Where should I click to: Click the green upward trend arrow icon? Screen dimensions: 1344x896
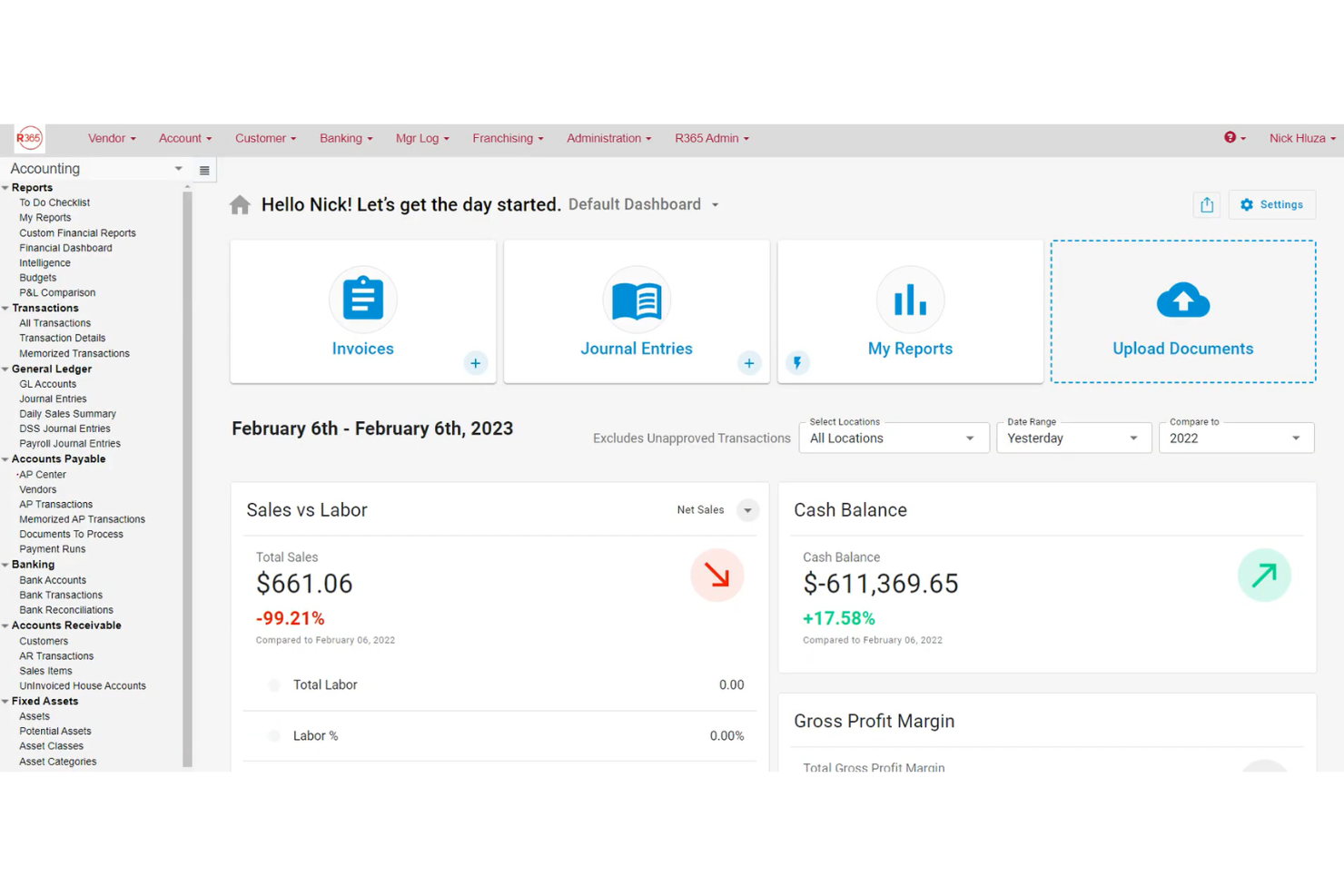coord(1264,576)
